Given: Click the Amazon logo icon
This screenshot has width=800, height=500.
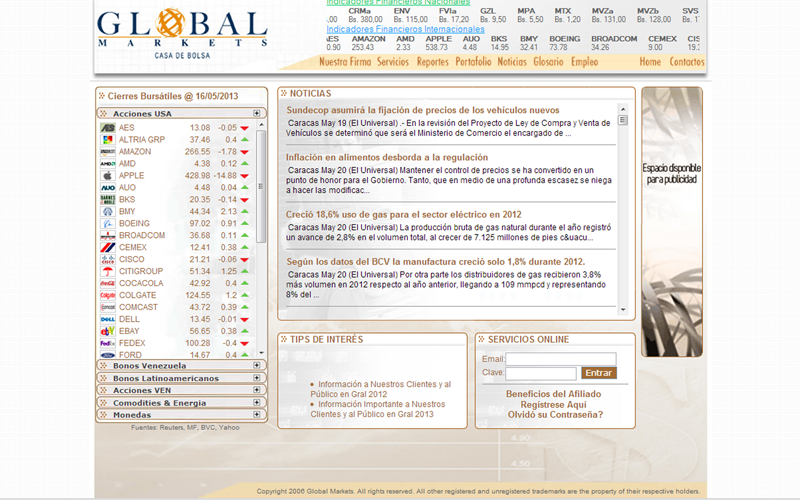Looking at the screenshot, I should (x=108, y=152).
